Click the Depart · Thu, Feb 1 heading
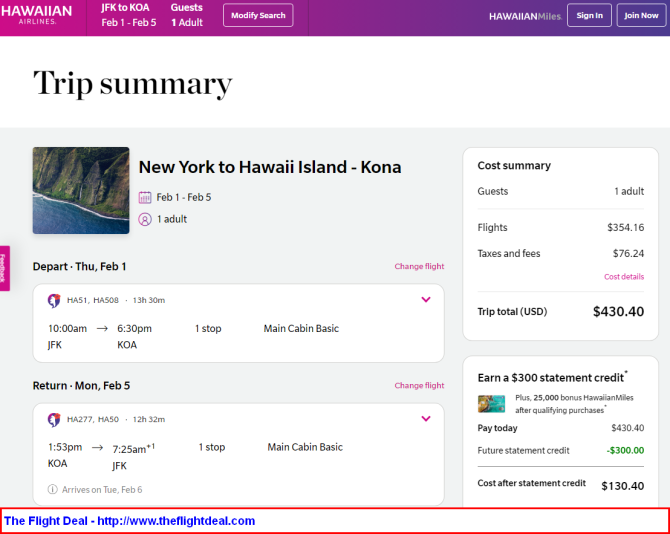The width and height of the screenshot is (670, 534). pyautogui.click(x=79, y=267)
